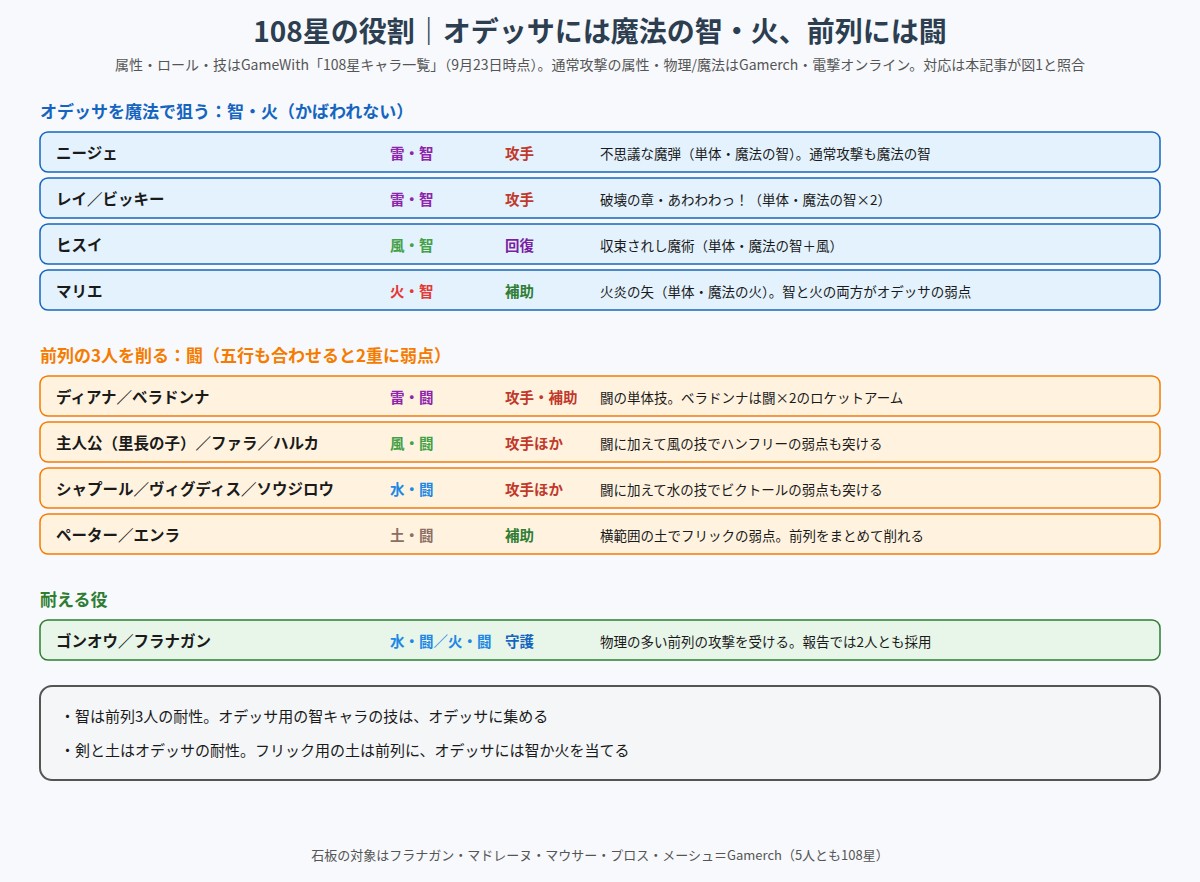Click 雷・智 attribute in ニージェ row

412,154
